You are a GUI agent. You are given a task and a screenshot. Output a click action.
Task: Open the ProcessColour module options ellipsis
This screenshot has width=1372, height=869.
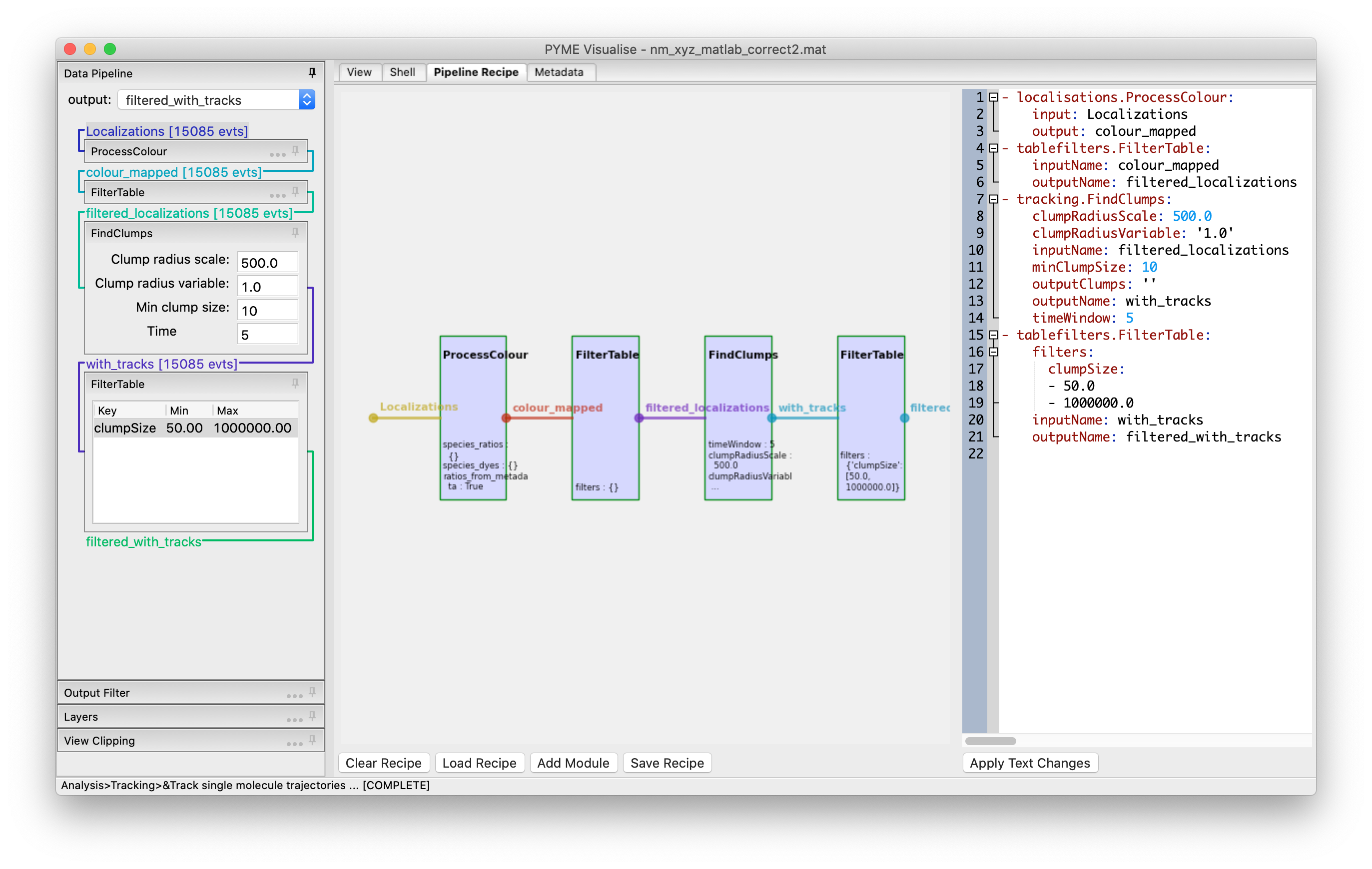click(x=277, y=154)
